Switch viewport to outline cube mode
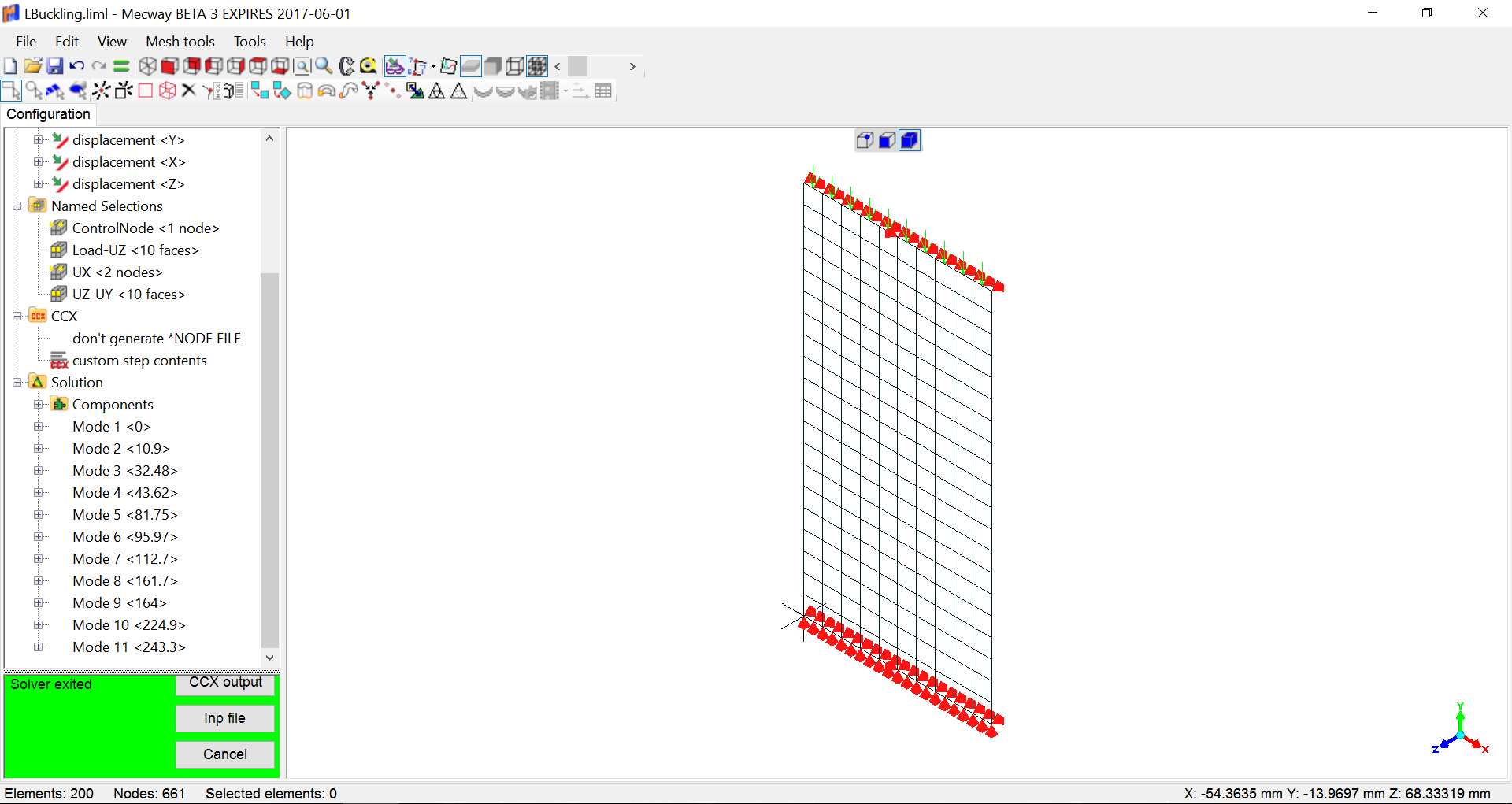The height and width of the screenshot is (804, 1512). pyautogui.click(x=865, y=140)
